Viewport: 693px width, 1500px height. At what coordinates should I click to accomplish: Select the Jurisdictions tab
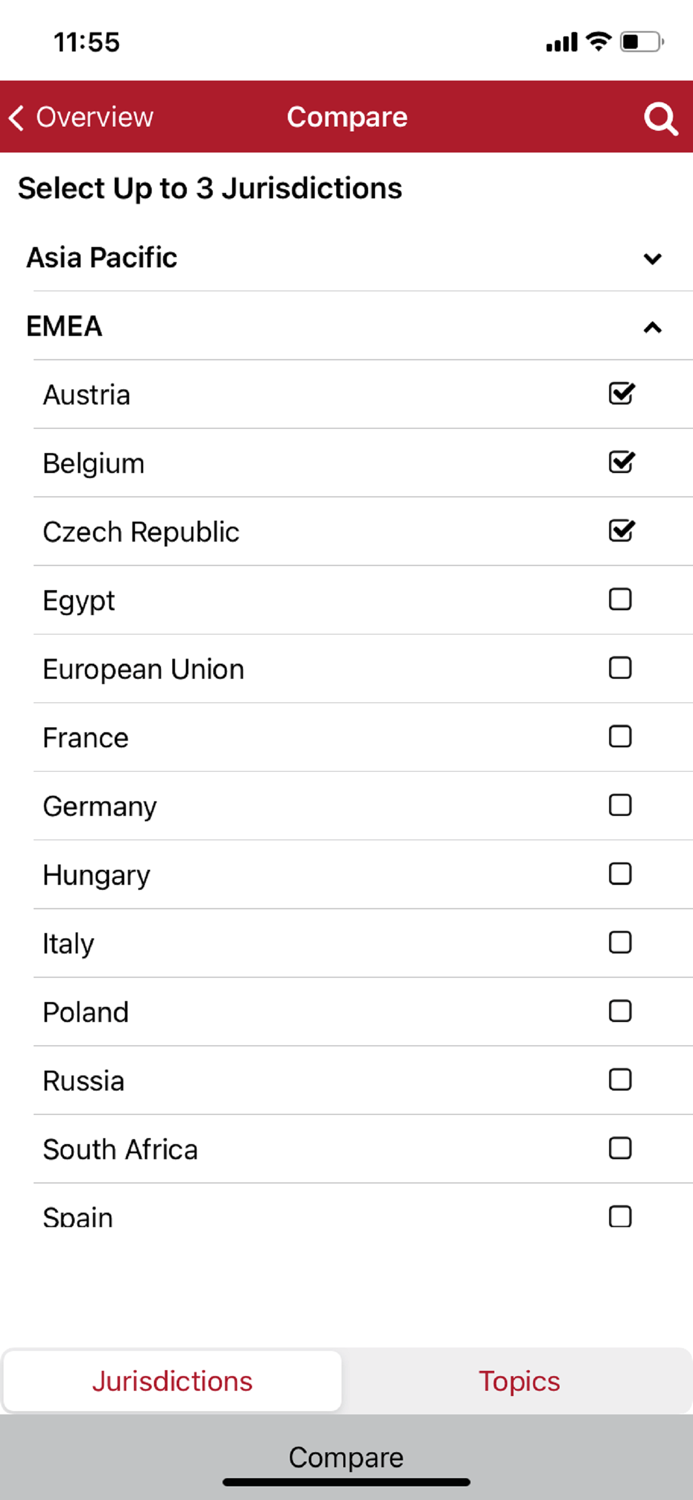(x=172, y=1381)
